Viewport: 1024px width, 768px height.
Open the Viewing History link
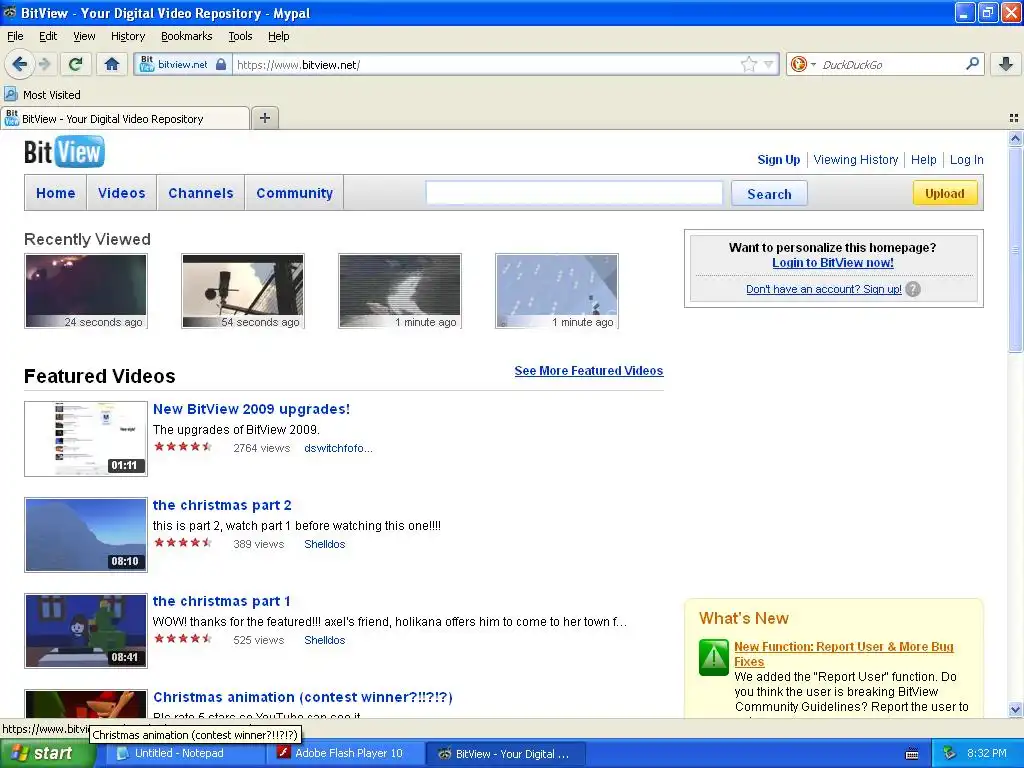point(856,159)
